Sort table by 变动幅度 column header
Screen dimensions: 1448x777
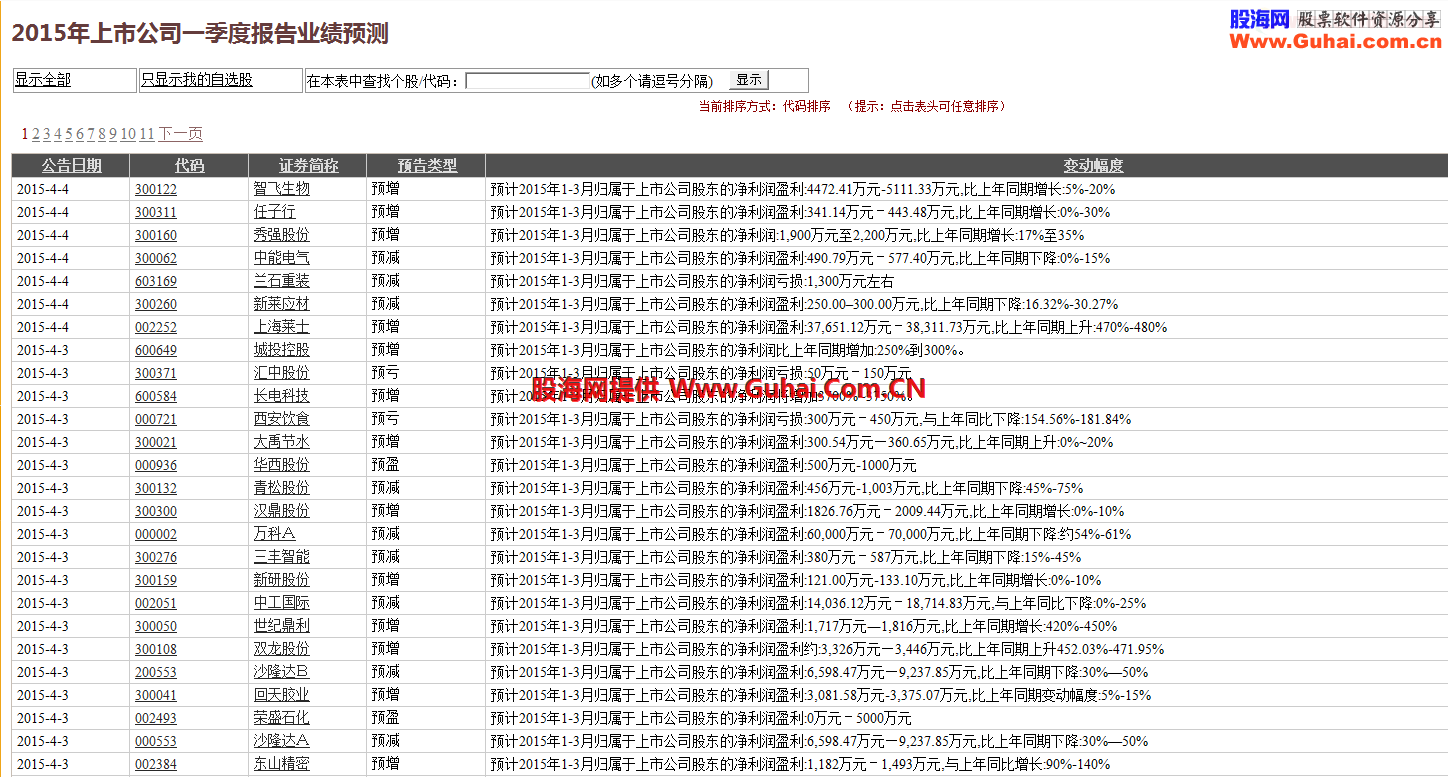1093,166
